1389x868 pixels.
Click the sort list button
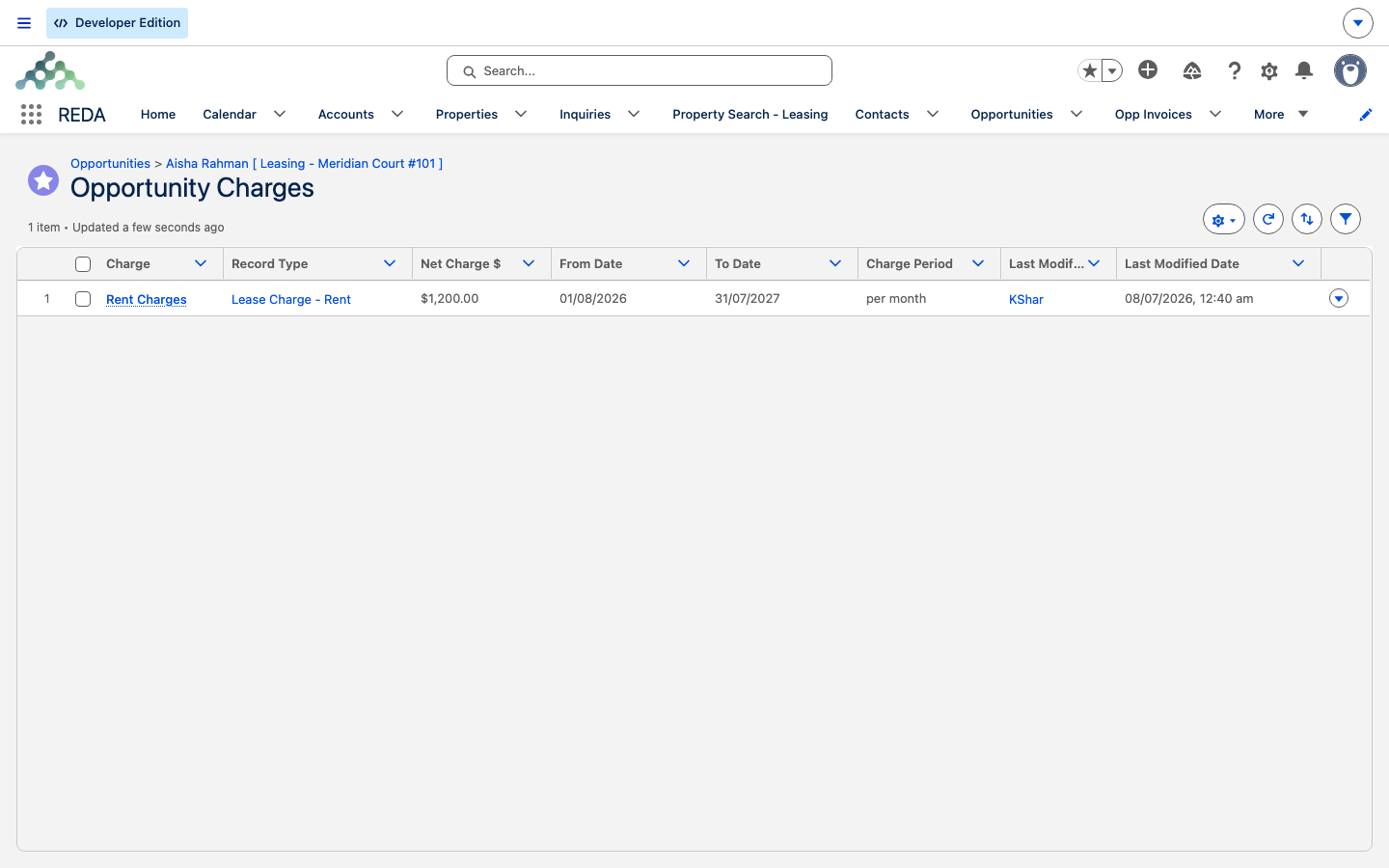point(1307,219)
